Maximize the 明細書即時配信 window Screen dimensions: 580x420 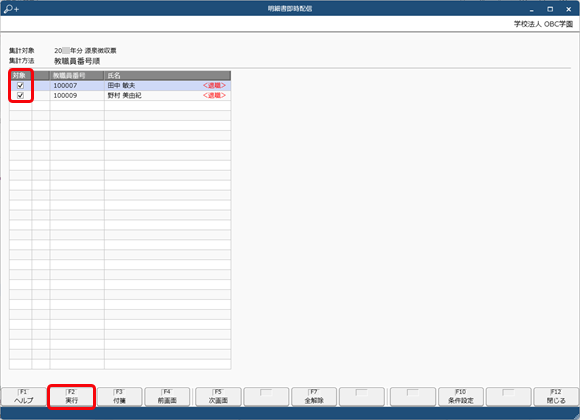(550, 9)
